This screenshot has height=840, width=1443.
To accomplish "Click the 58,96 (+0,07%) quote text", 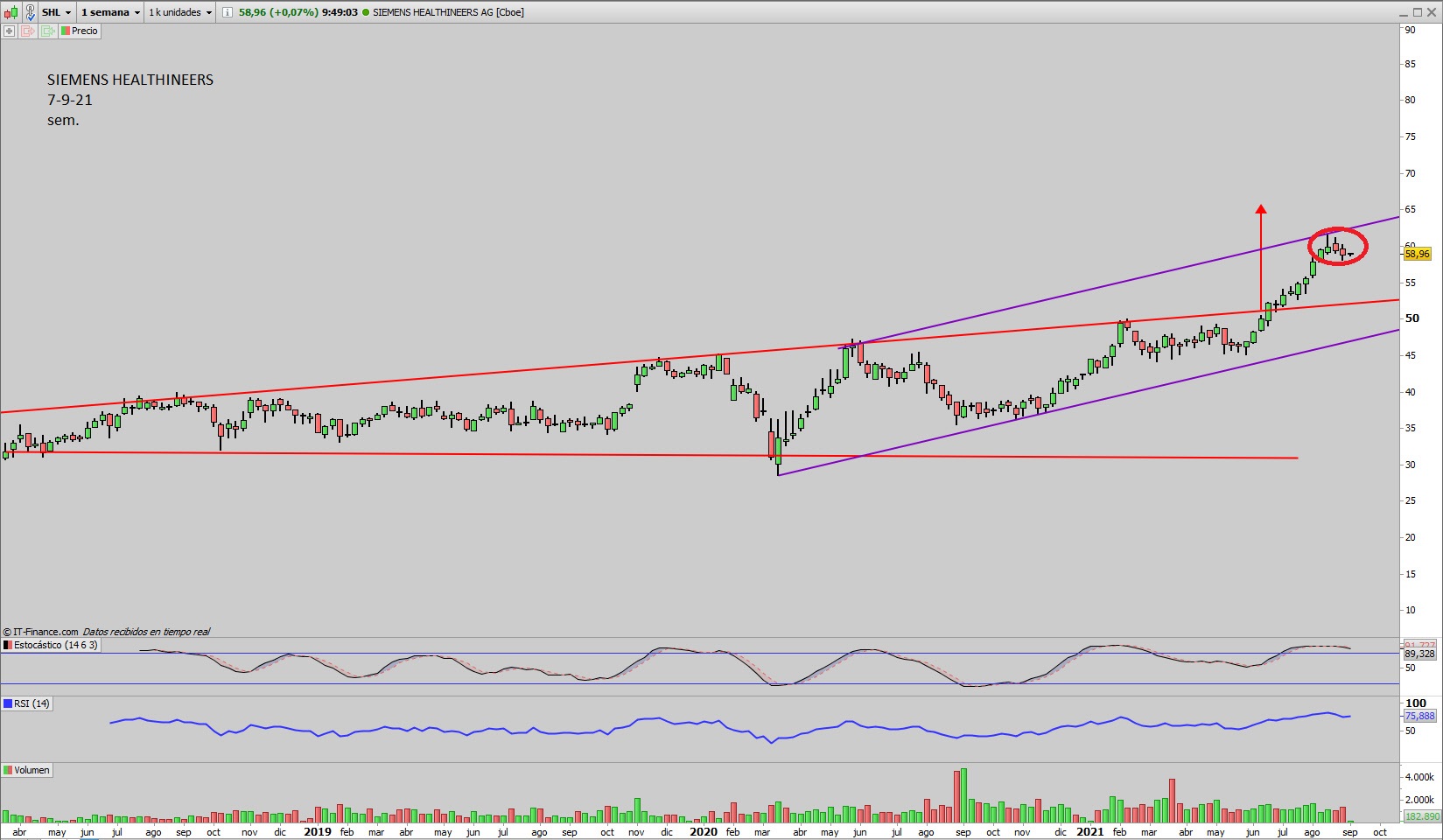I will tap(278, 12).
